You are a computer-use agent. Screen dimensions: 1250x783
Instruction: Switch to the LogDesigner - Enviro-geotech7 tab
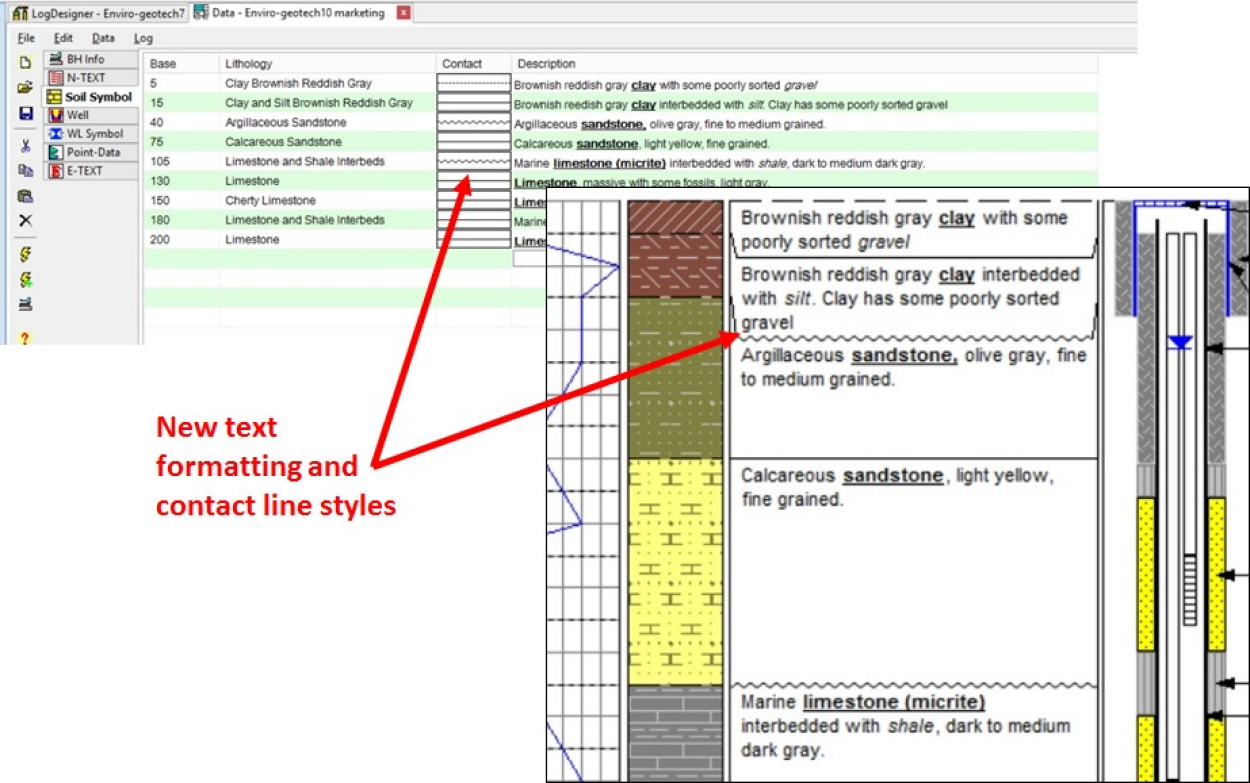pos(97,13)
